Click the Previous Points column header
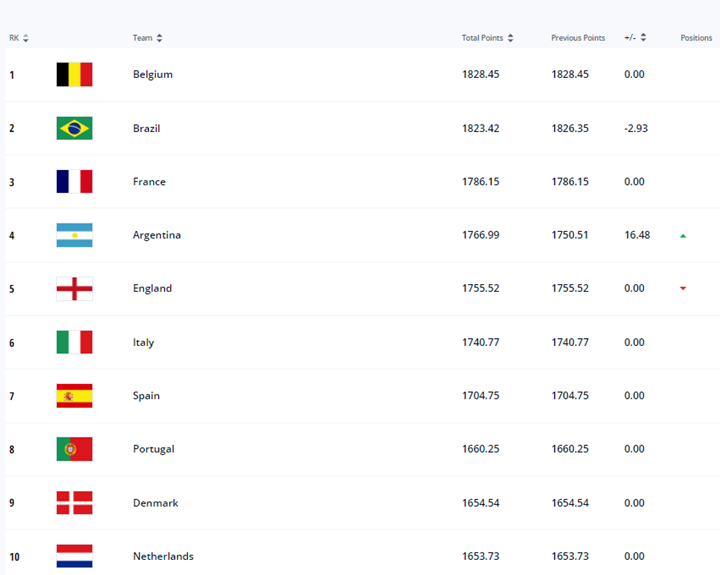The image size is (720, 575). [x=578, y=38]
